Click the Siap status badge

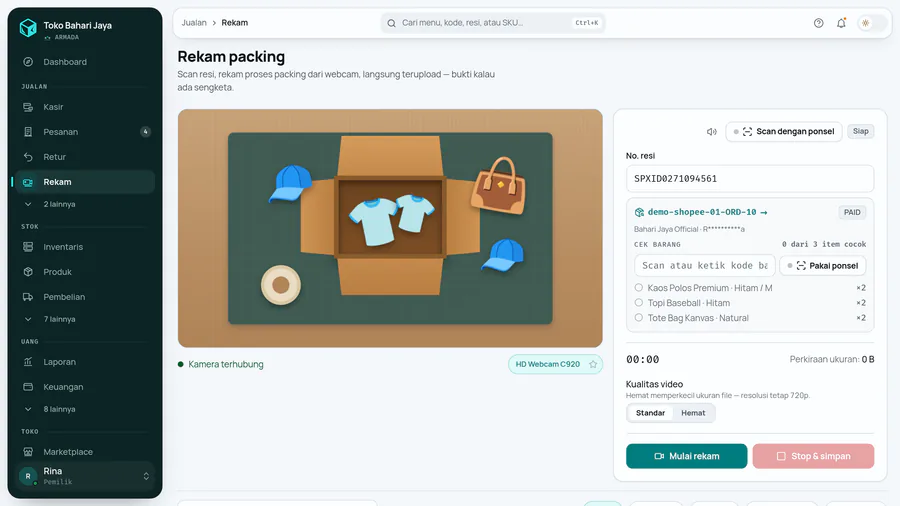pos(860,131)
